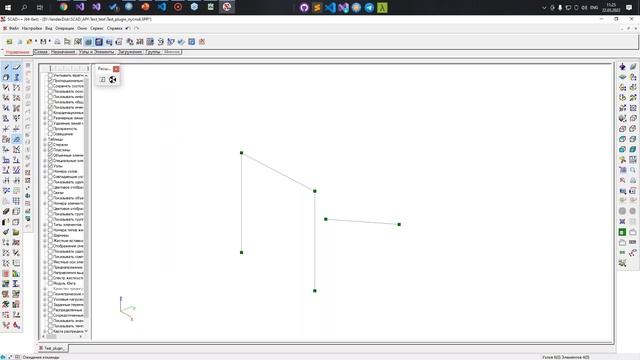This screenshot has width=640, height=360.
Task: Expand the Жесткие вставки tree node
Action: [45, 241]
